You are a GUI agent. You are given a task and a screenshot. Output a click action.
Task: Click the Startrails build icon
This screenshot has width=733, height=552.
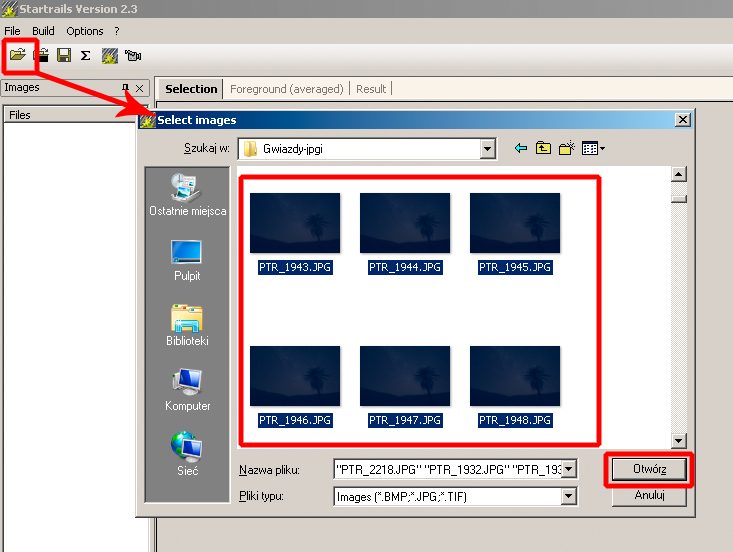[109, 56]
